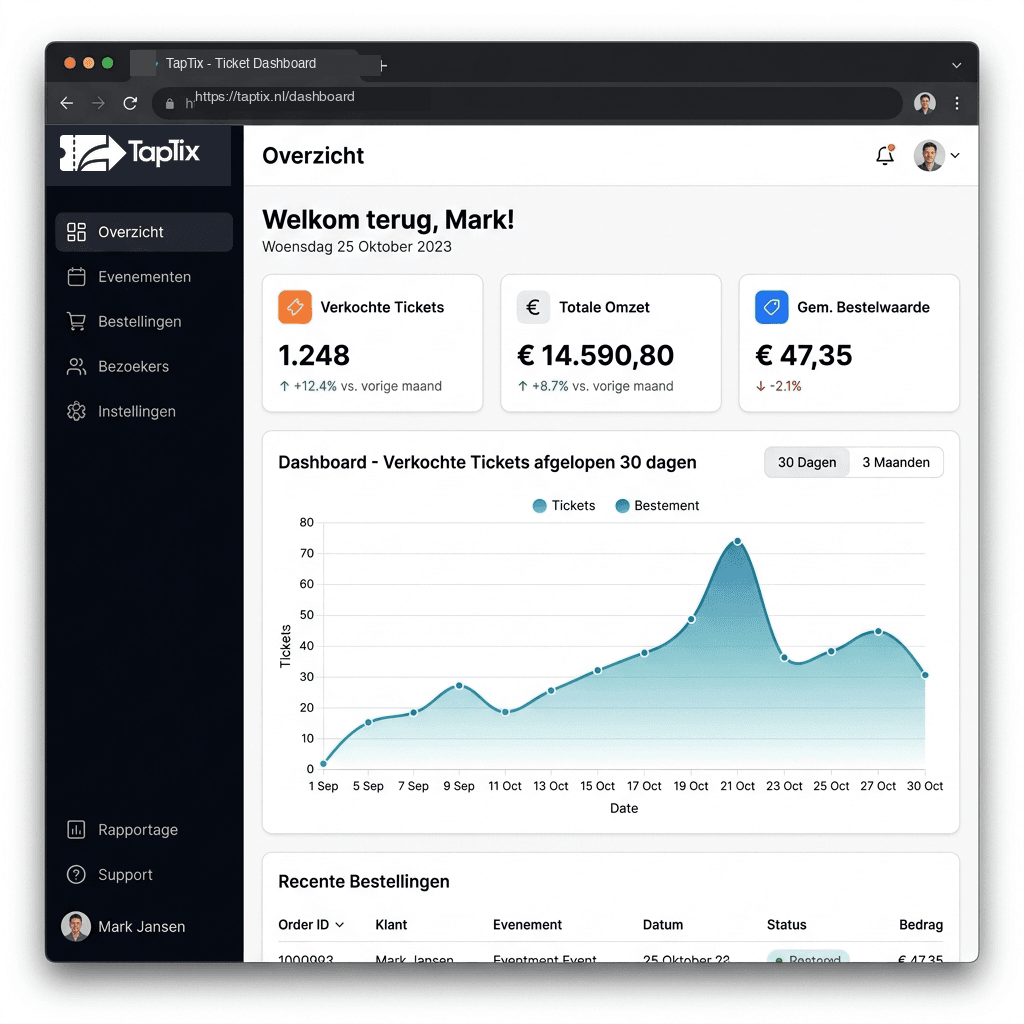Screen dimensions: 1024x1024
Task: Click the orange Verkochte Tickets icon
Action: click(295, 307)
